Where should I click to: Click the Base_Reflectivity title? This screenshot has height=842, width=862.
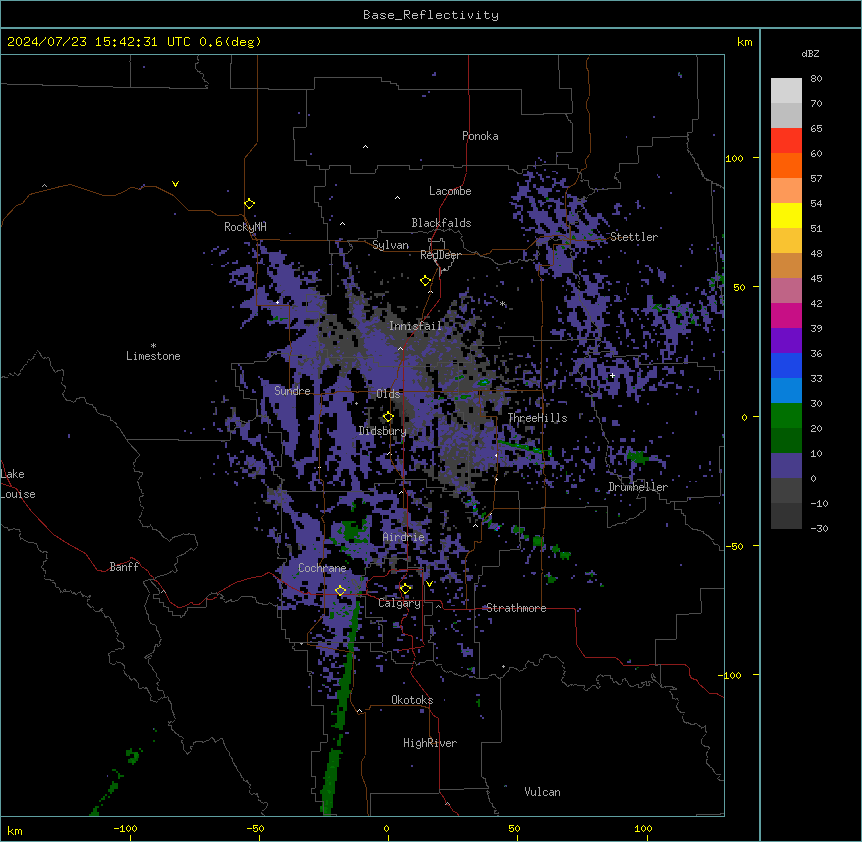(x=431, y=15)
